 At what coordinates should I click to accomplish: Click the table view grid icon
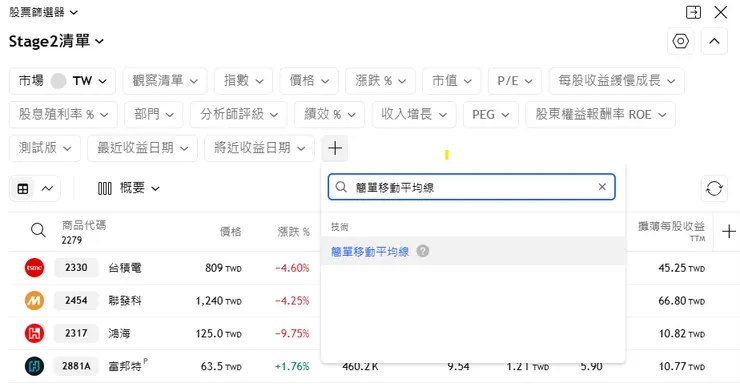23,189
